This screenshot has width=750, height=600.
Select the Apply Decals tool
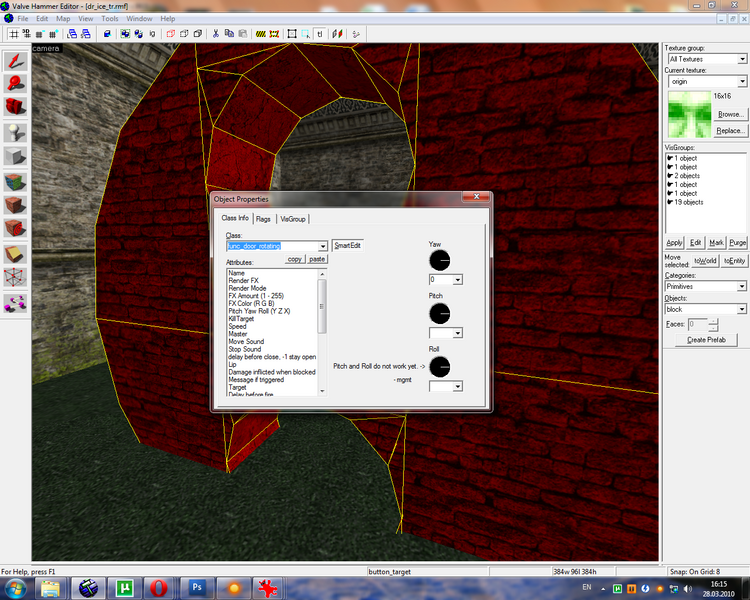[x=15, y=228]
